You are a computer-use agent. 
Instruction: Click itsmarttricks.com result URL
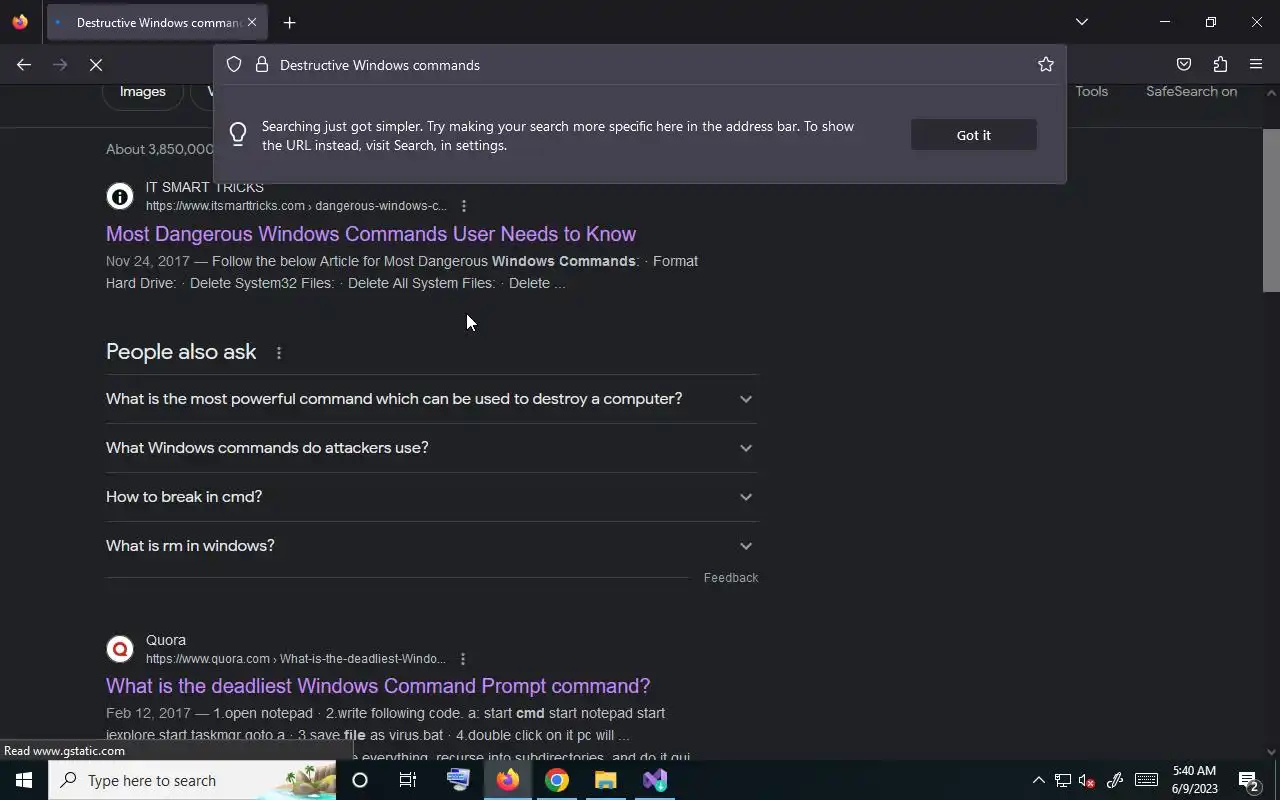pos(296,206)
